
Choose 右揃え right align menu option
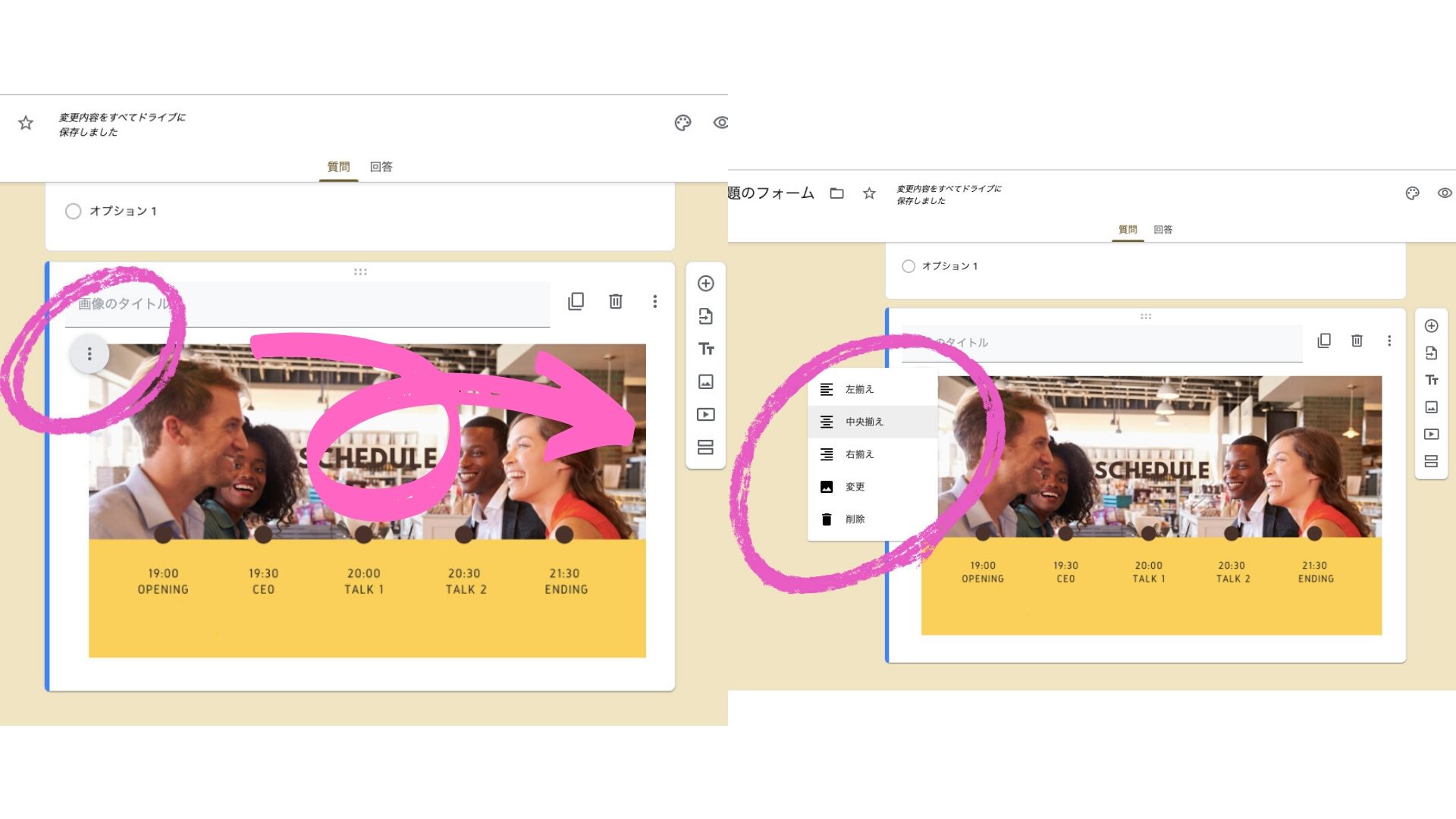tap(872, 454)
